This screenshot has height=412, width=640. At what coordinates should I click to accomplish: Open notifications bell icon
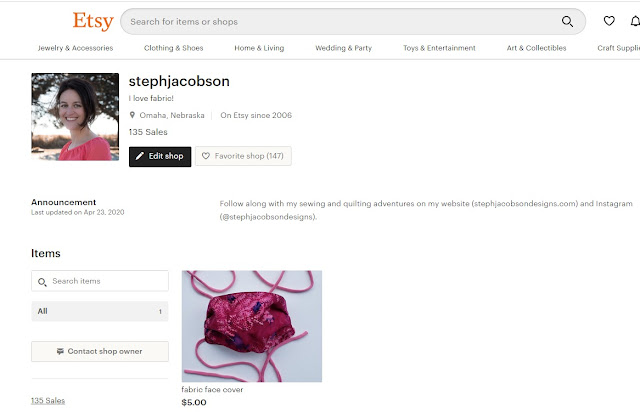pos(635,21)
